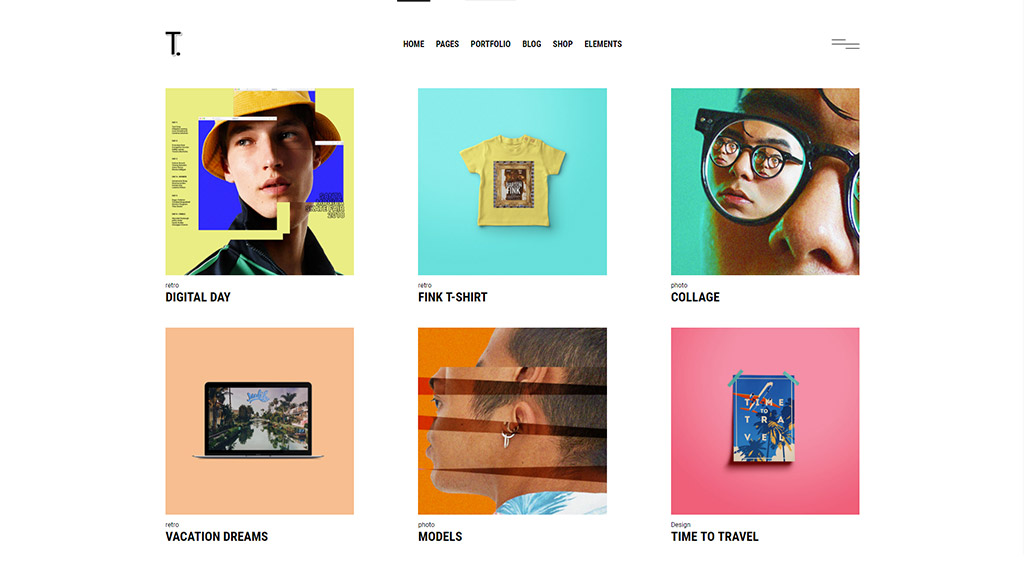
Task: View the Collage glasses photo
Action: (765, 181)
